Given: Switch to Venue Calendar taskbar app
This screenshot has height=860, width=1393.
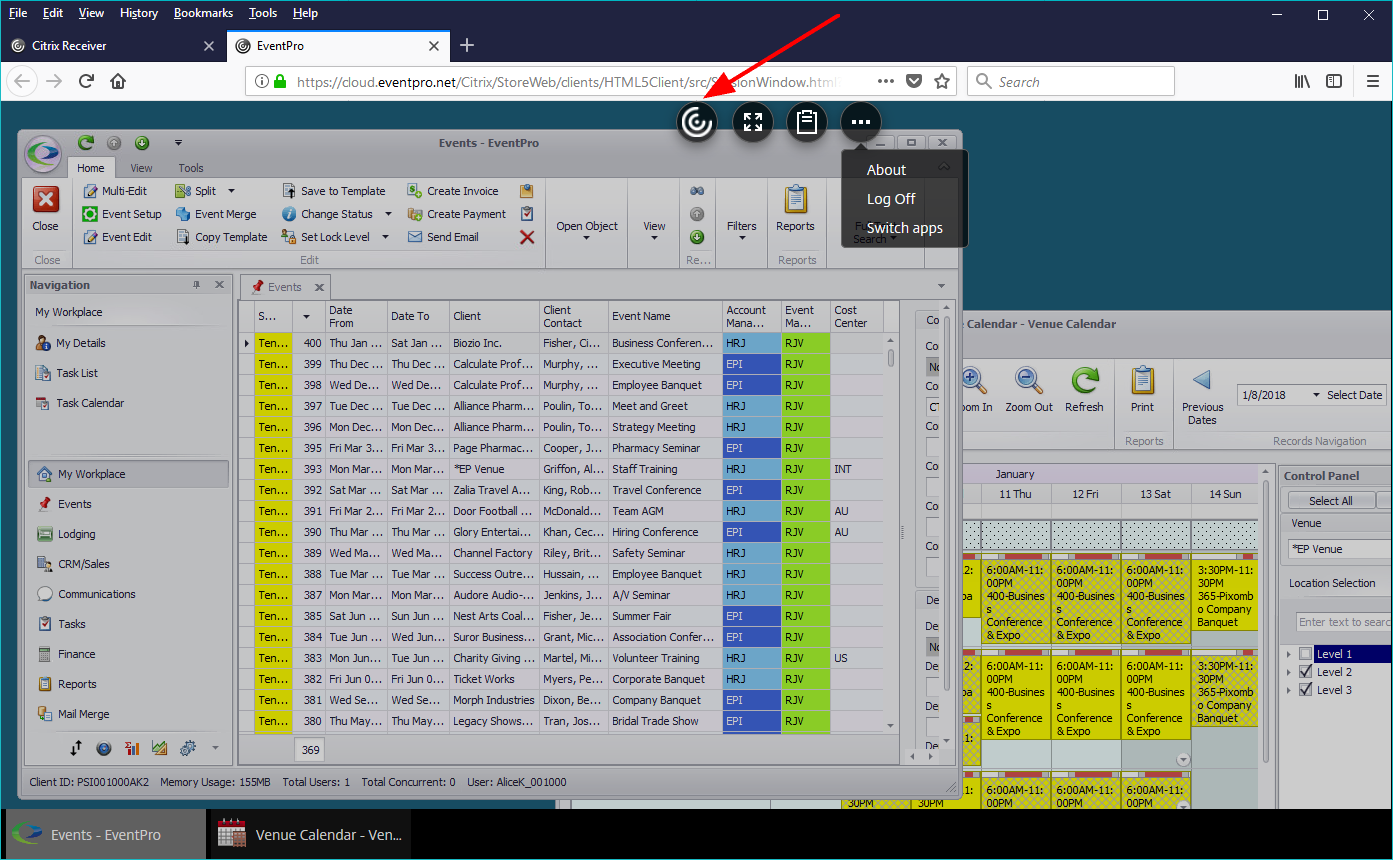Looking at the screenshot, I should (310, 835).
